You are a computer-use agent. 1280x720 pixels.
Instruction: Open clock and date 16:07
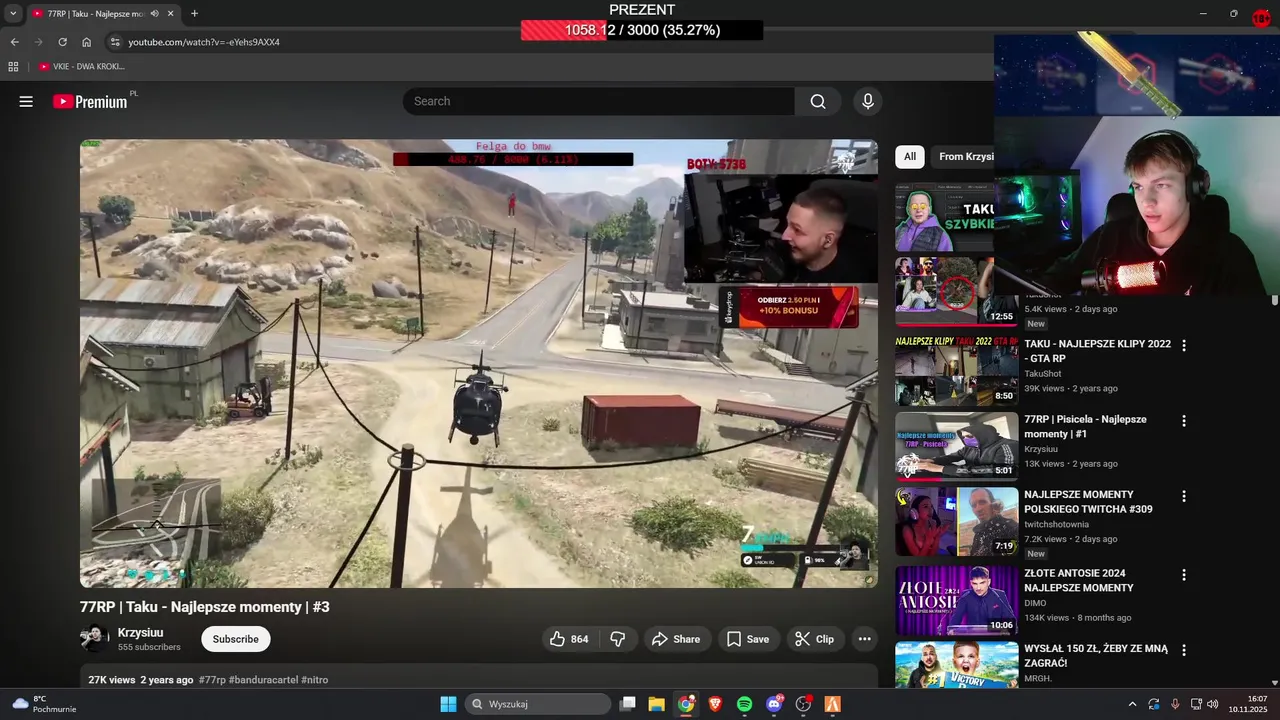[1249, 704]
